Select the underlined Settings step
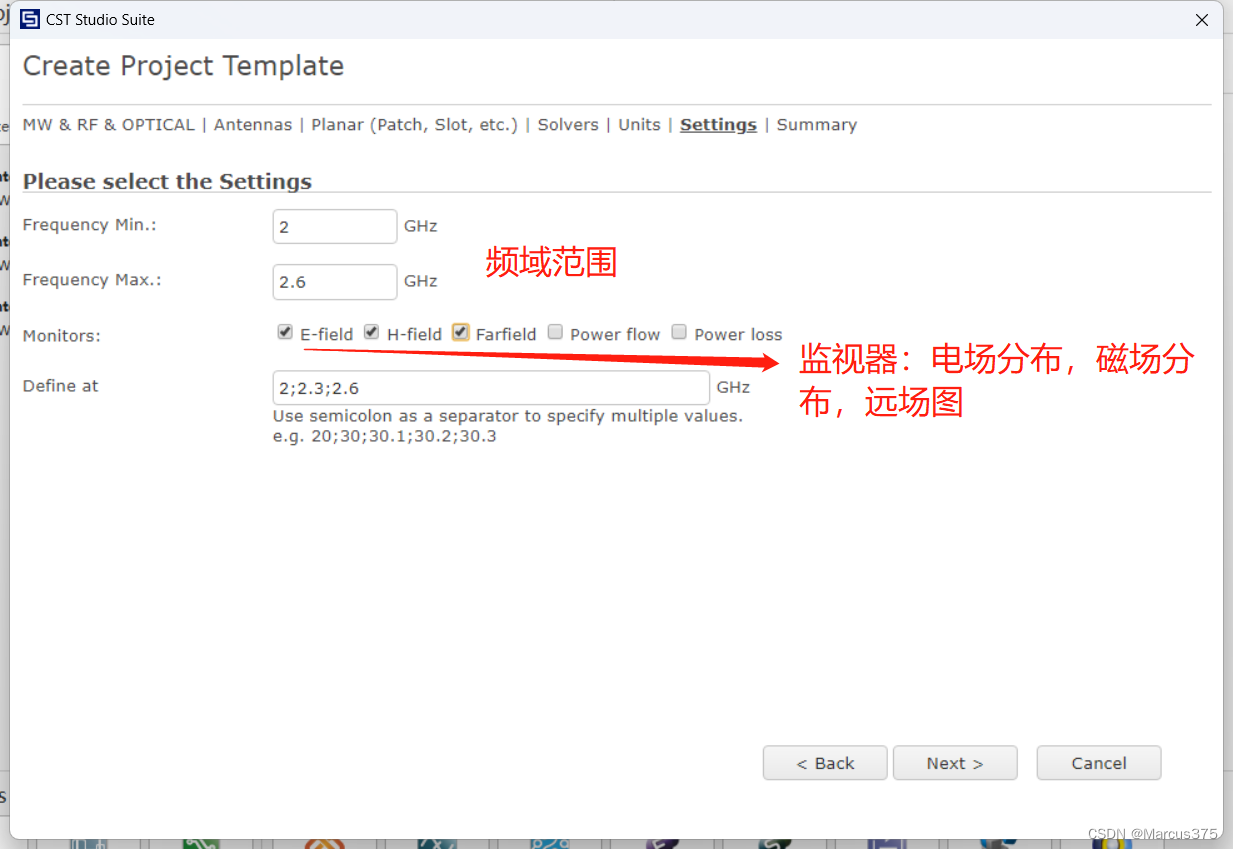This screenshot has height=849, width=1233. coord(718,124)
